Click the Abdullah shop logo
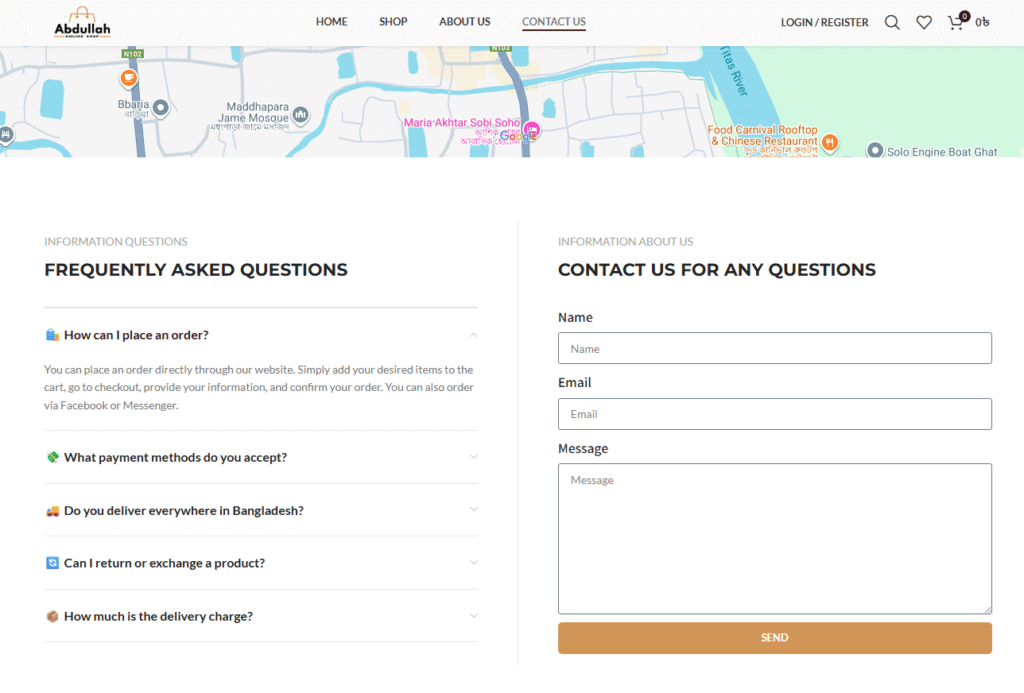Image resolution: width=1024 pixels, height=693 pixels. 82,22
